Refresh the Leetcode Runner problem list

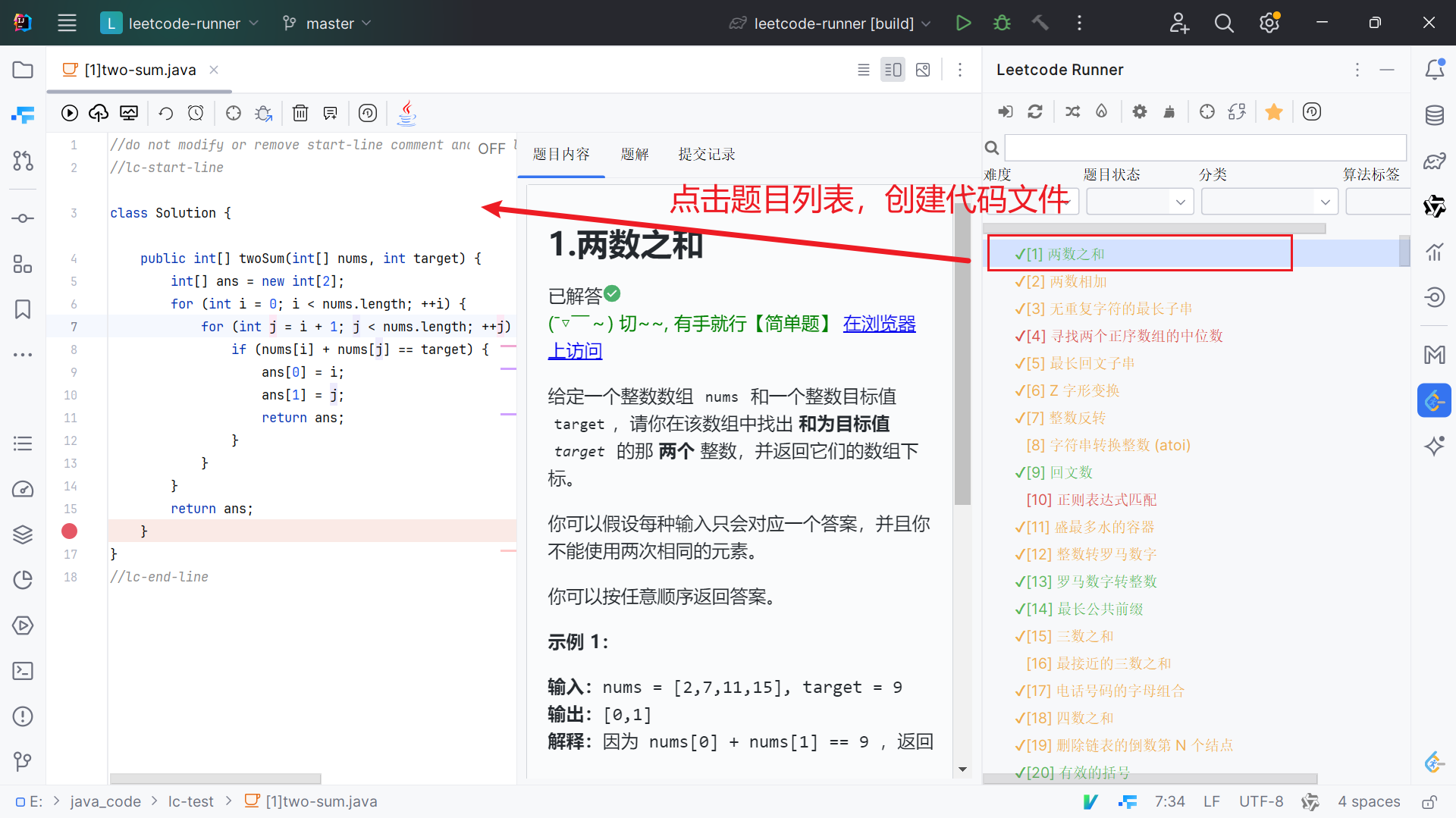click(x=1034, y=111)
